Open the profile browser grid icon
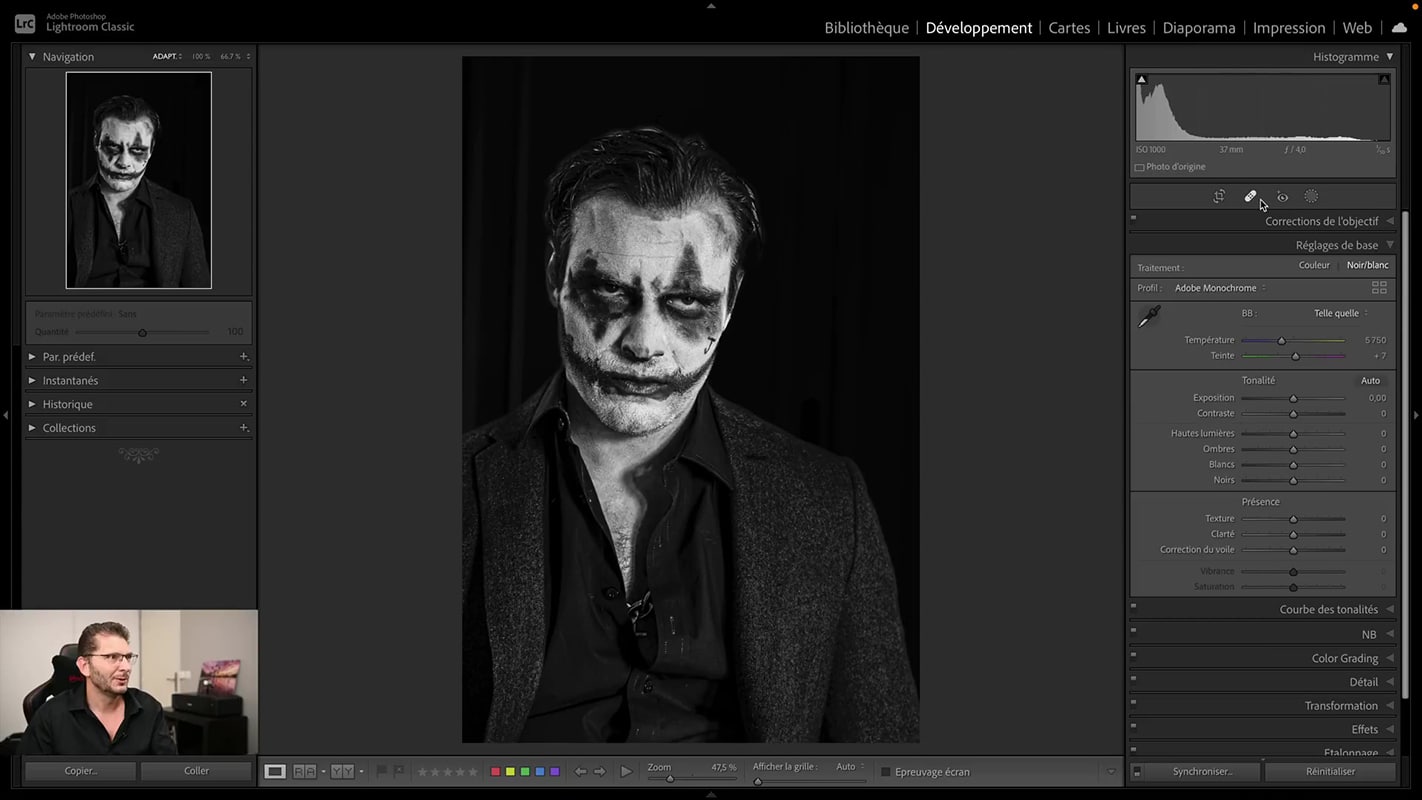The width and height of the screenshot is (1422, 800). coord(1379,287)
